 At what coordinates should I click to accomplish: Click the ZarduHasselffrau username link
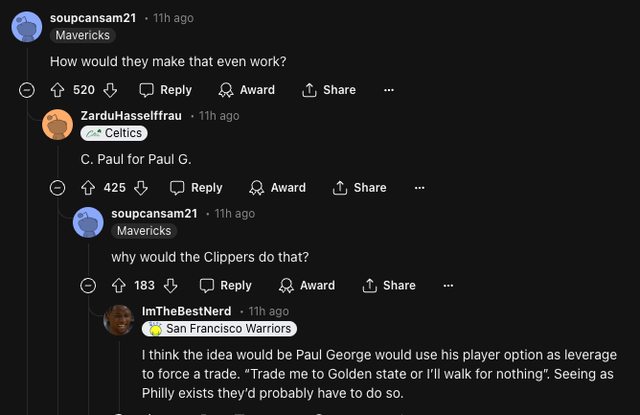[131, 116]
